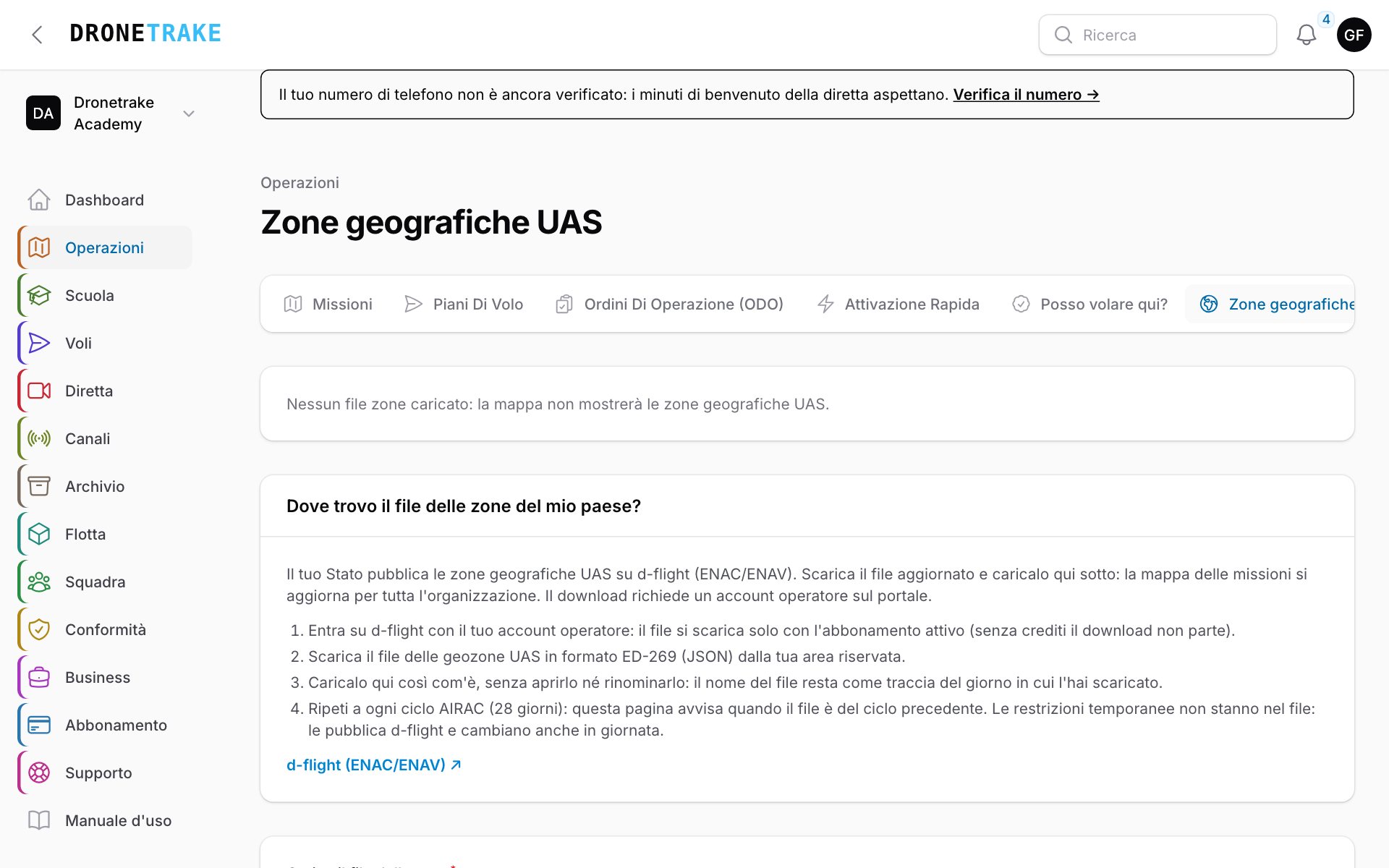Open the notifications bell
Viewport: 1389px width, 868px height.
(1306, 35)
